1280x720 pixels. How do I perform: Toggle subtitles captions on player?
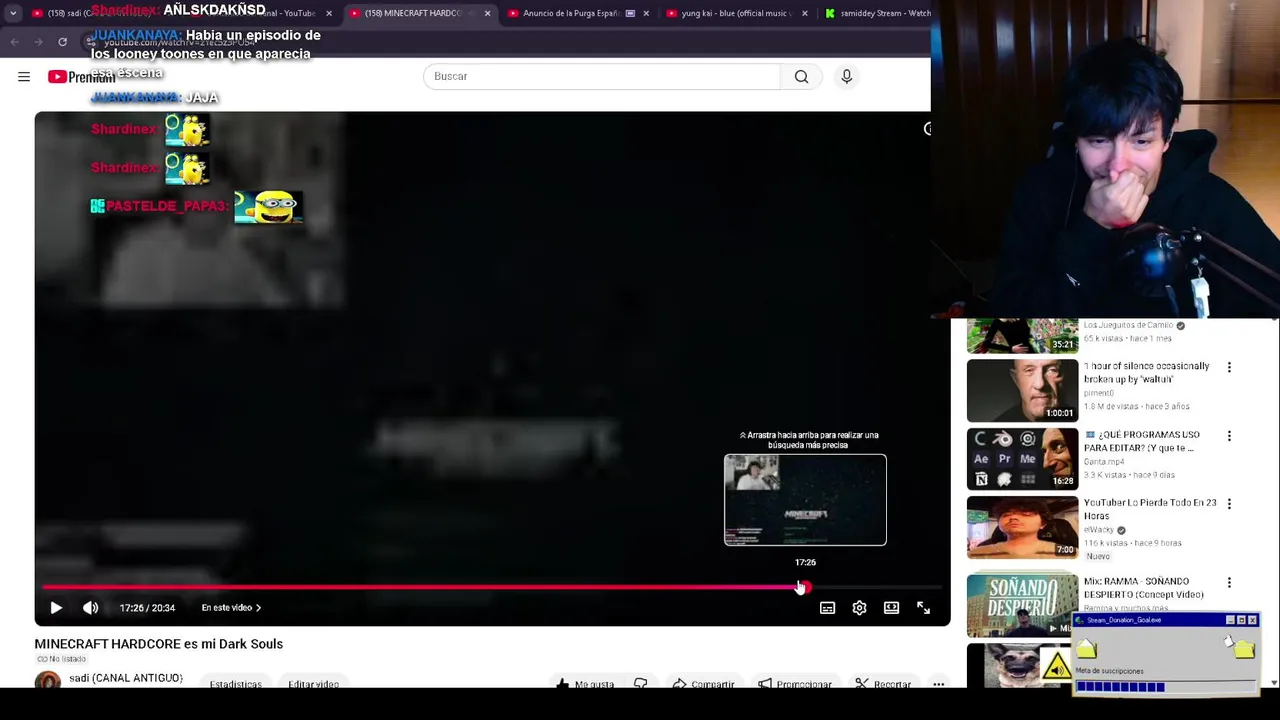[827, 607]
